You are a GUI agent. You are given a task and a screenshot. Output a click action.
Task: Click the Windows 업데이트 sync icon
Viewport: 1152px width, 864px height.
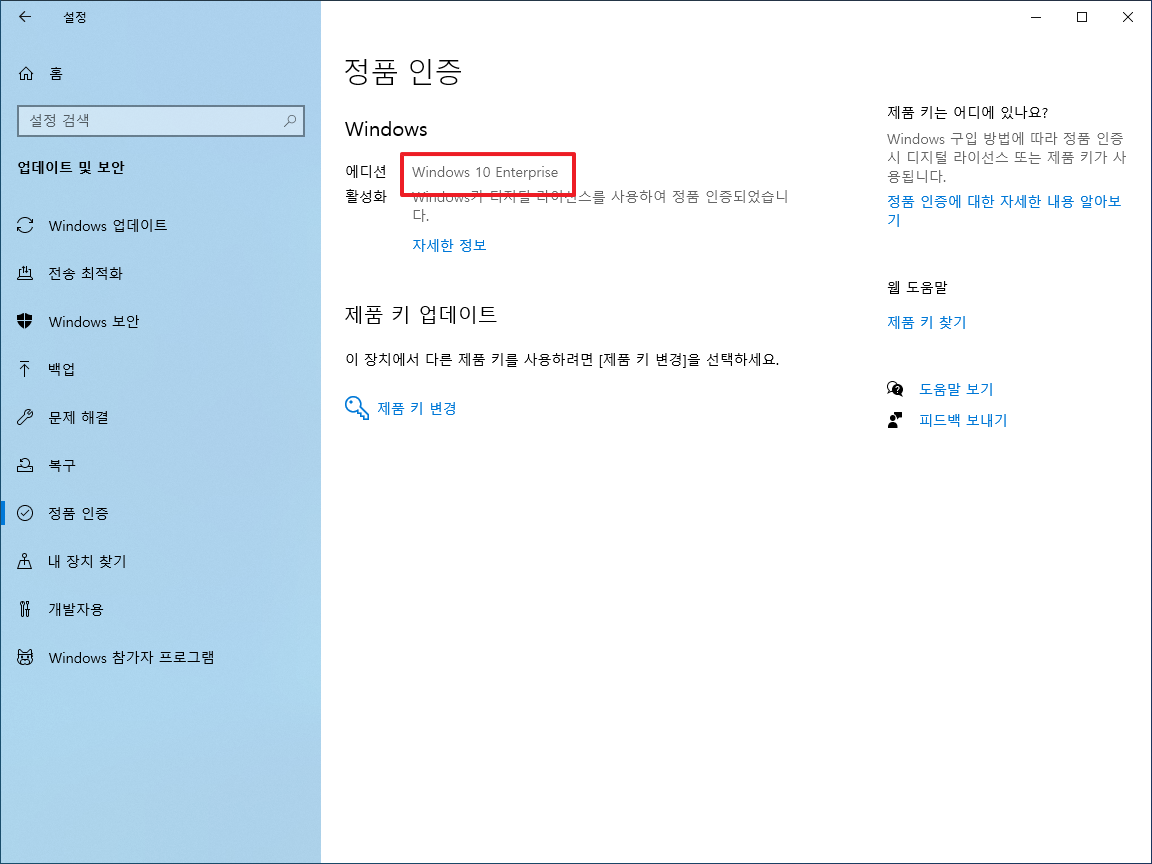[25, 226]
